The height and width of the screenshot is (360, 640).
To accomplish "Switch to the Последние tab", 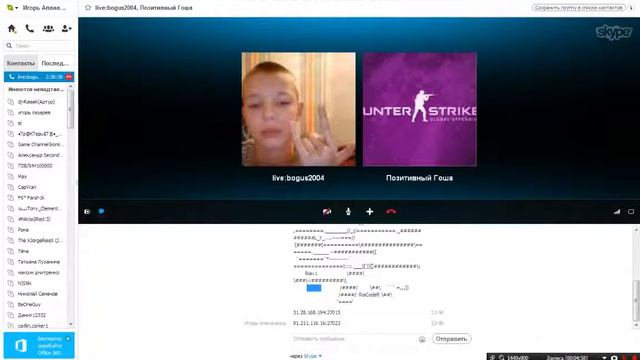I will point(55,63).
